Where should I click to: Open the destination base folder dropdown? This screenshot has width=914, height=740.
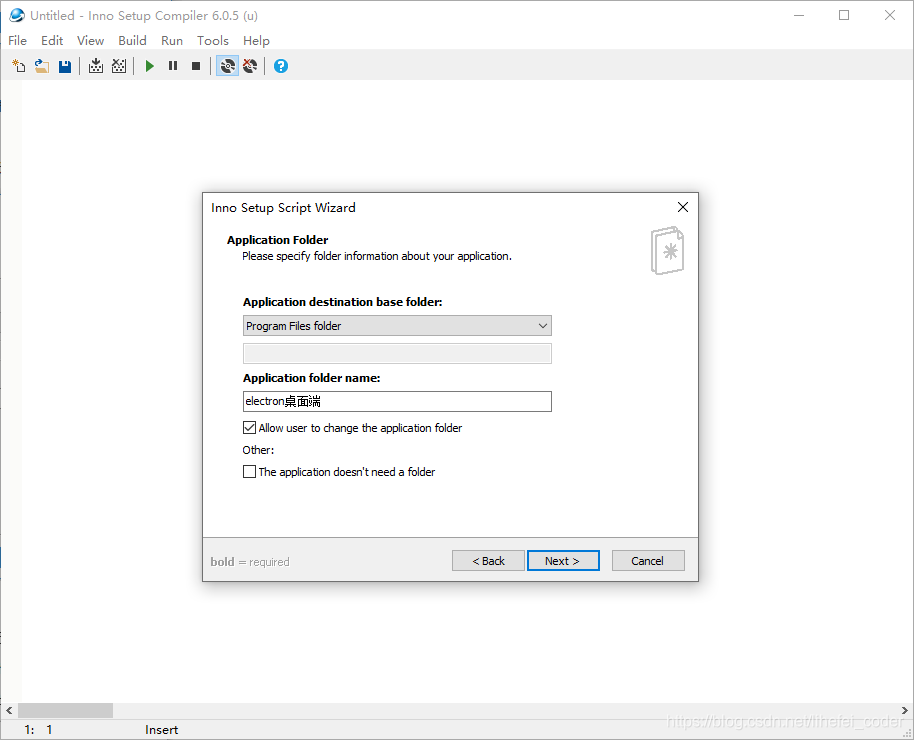click(x=397, y=325)
